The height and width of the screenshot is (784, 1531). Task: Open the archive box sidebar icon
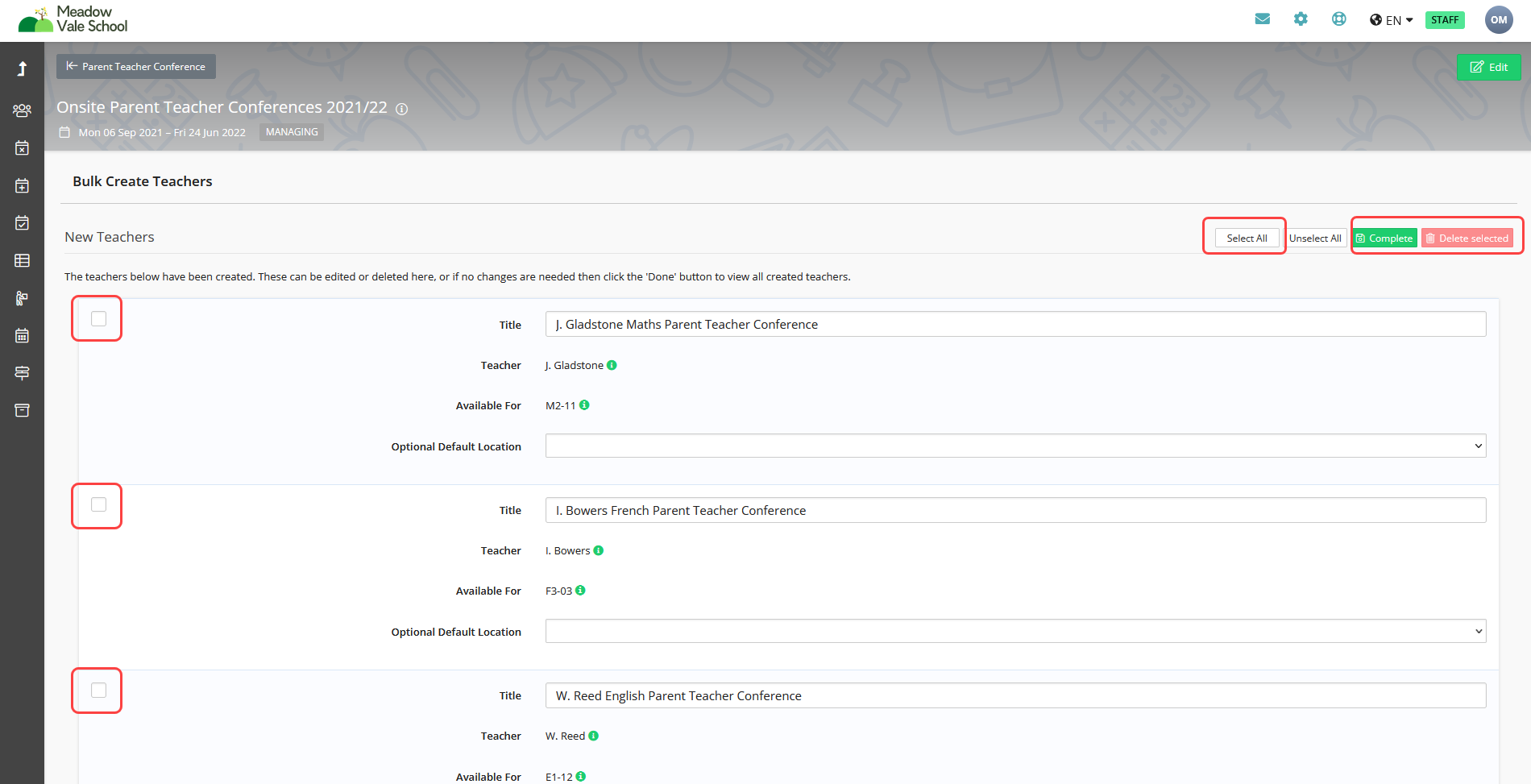coord(22,411)
